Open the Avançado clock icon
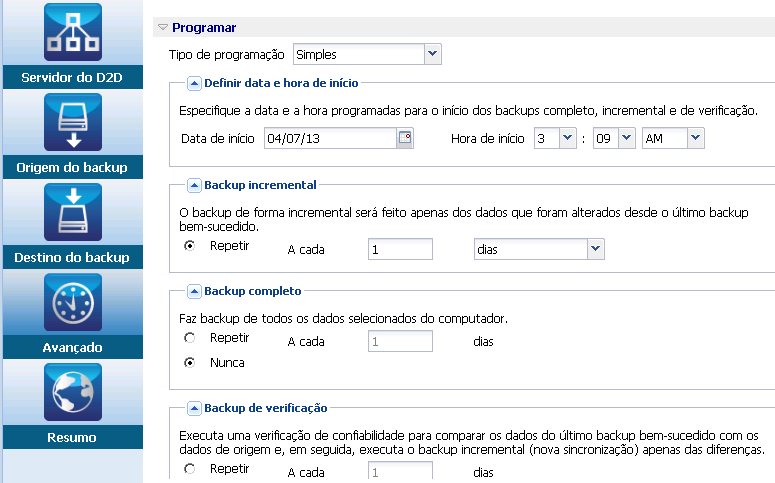 point(73,302)
